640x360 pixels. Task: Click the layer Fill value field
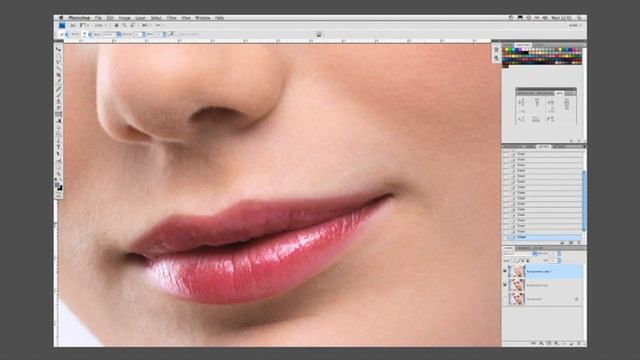553,261
